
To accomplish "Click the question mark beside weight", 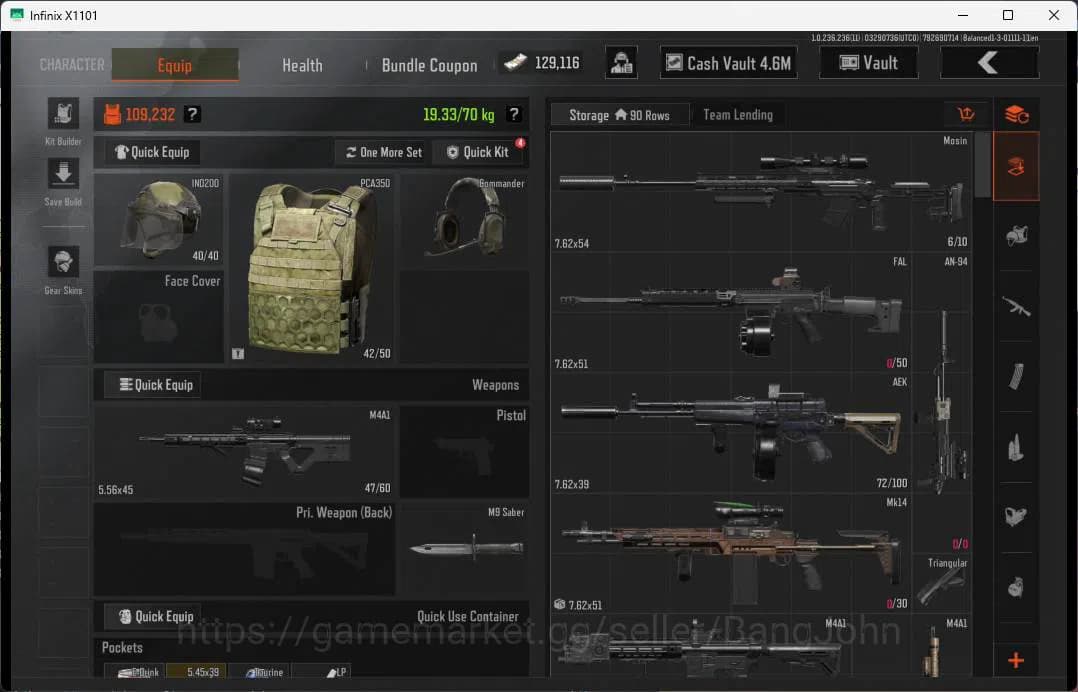I will [x=514, y=114].
